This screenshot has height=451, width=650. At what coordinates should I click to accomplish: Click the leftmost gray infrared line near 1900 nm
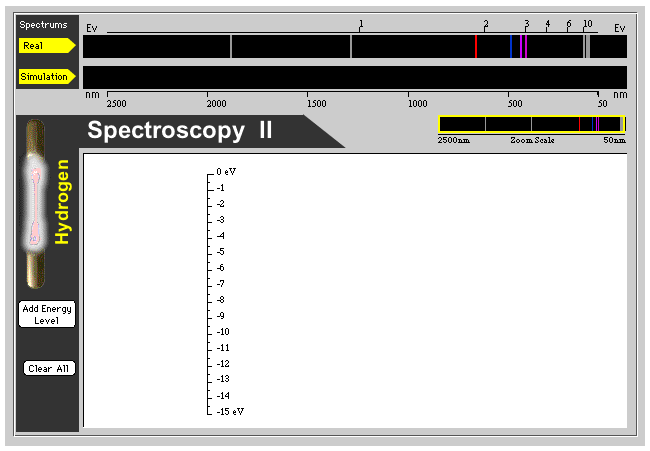click(x=231, y=46)
